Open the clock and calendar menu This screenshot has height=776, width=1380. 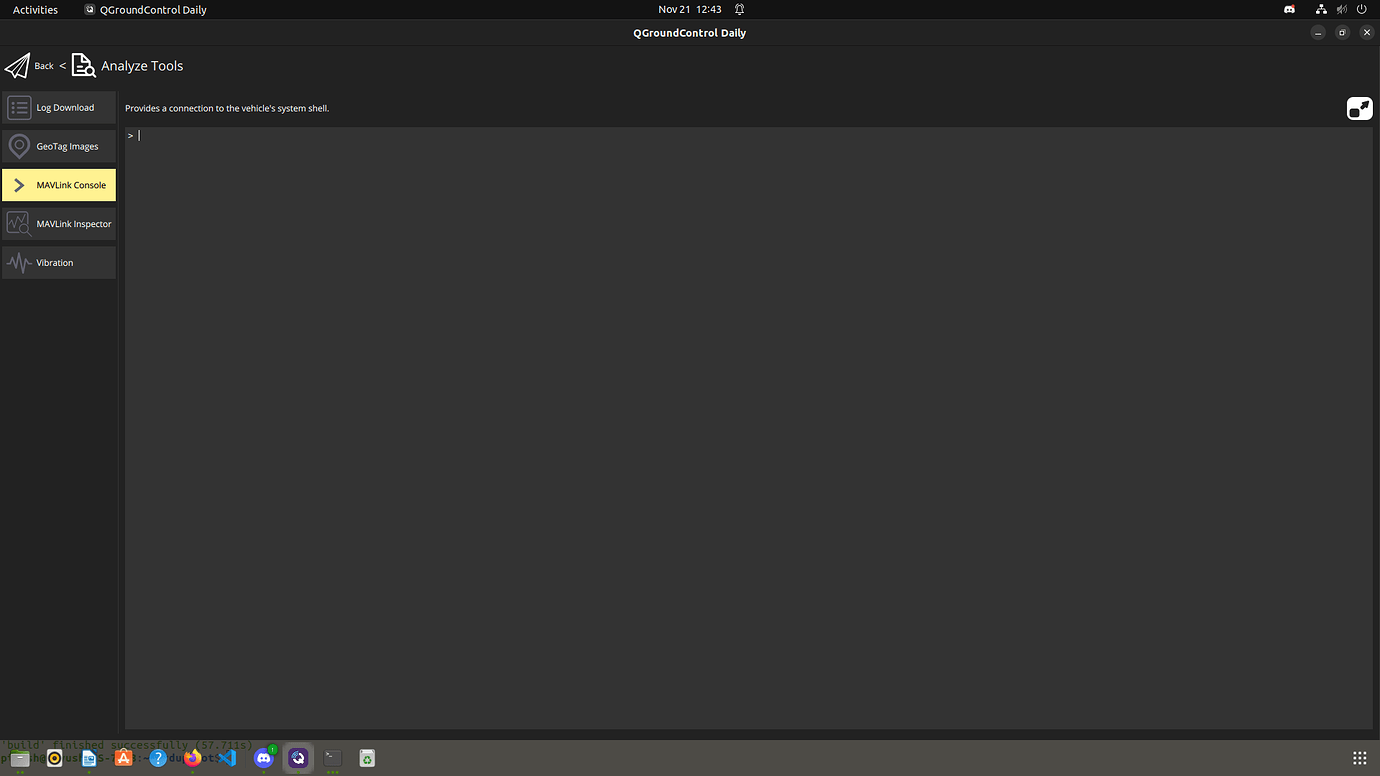689,10
